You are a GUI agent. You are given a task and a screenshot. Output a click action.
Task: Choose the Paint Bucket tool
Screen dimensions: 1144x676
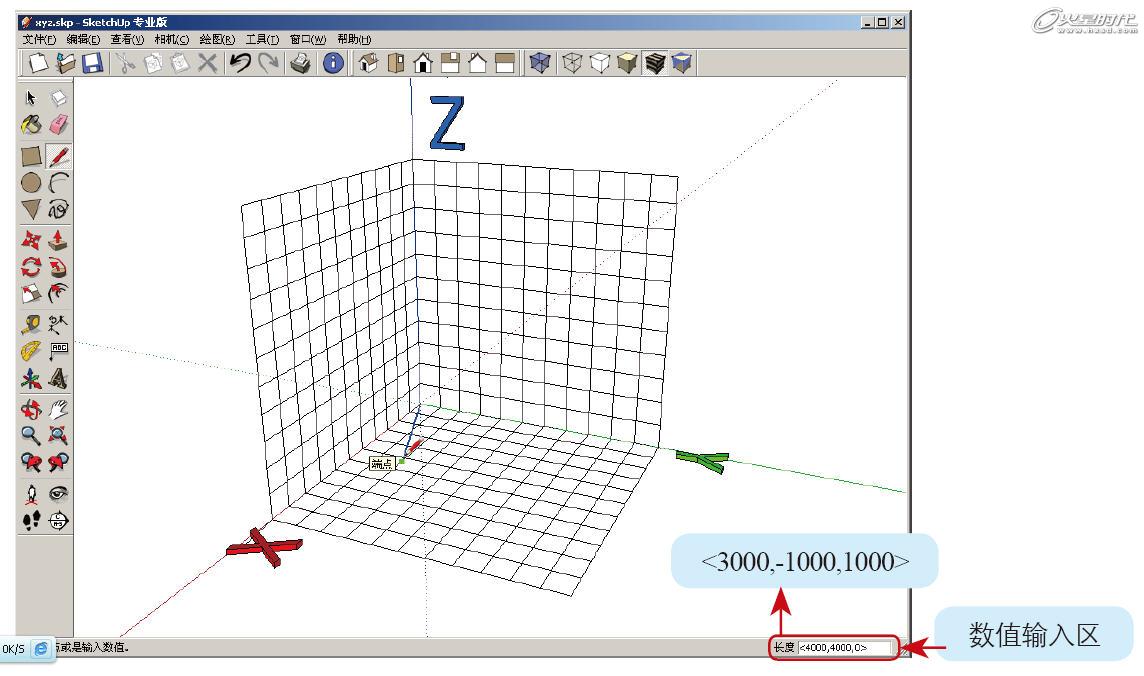pos(31,125)
